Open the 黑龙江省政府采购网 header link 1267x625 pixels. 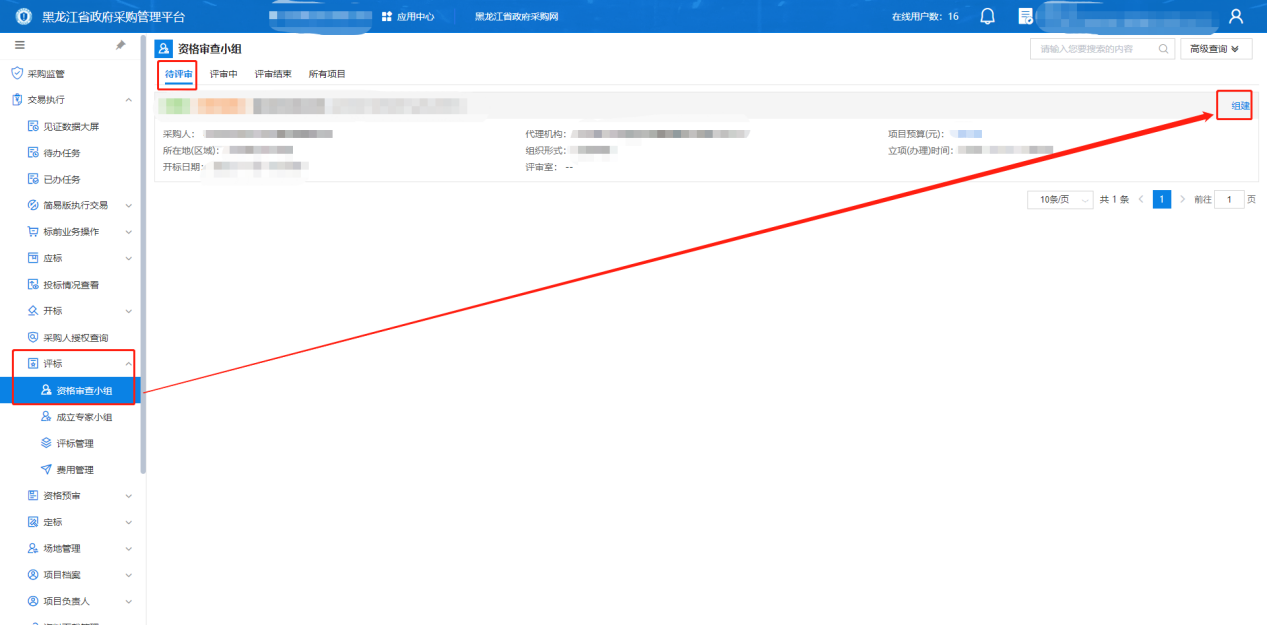click(x=516, y=16)
